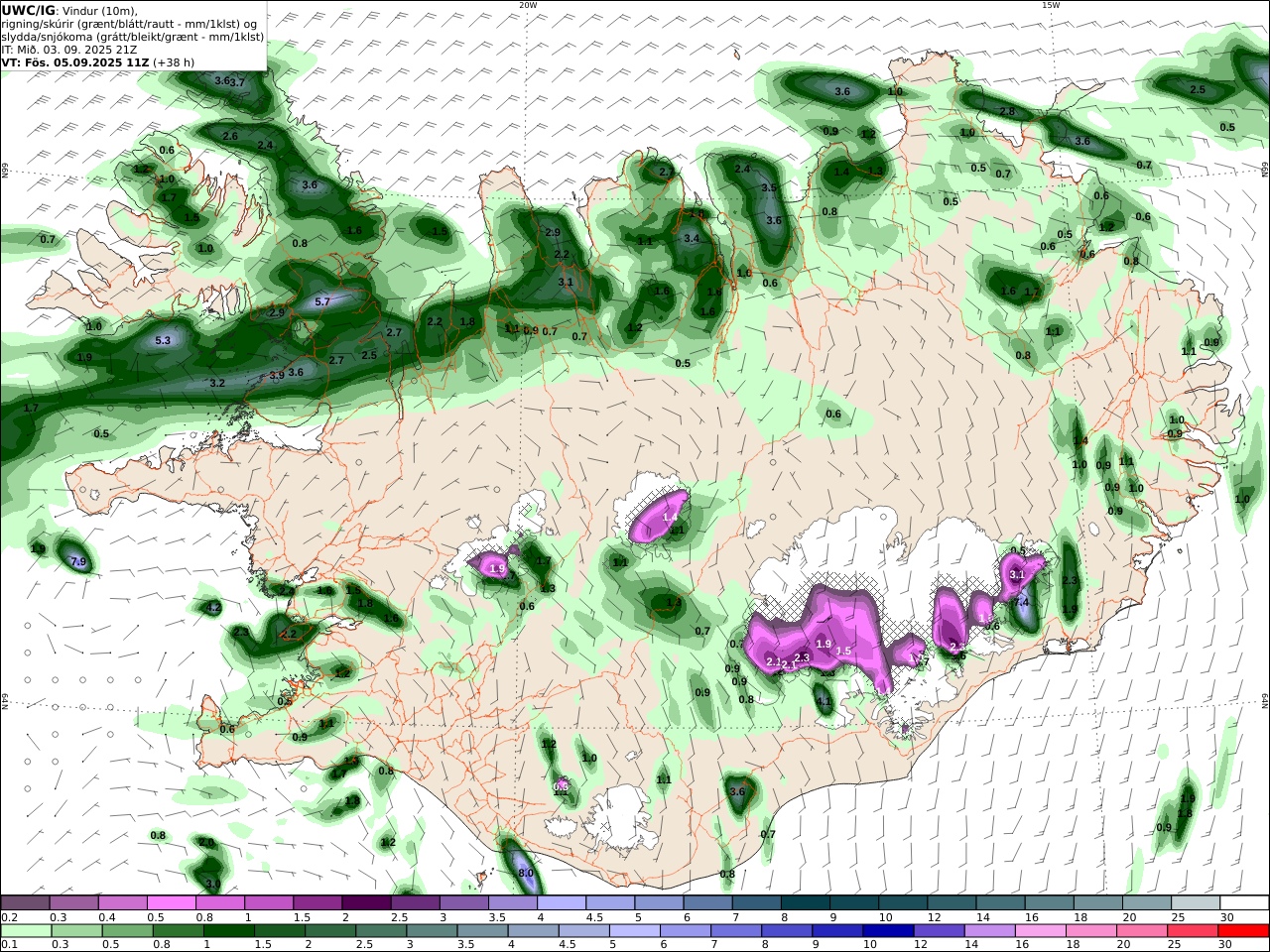Click the white 1.4 snow value on the central glacier

coord(670,518)
